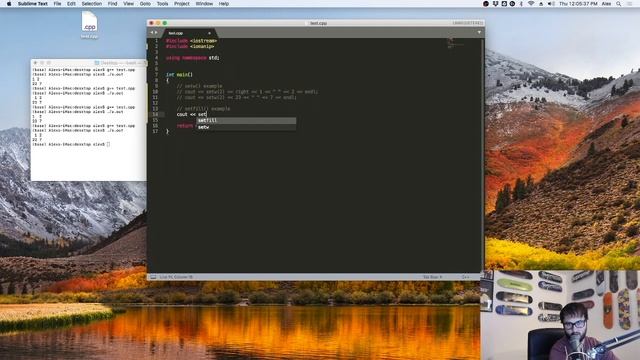Image resolution: width=640 pixels, height=360 pixels.
Task: Open the Edit menu
Action: point(71,4)
